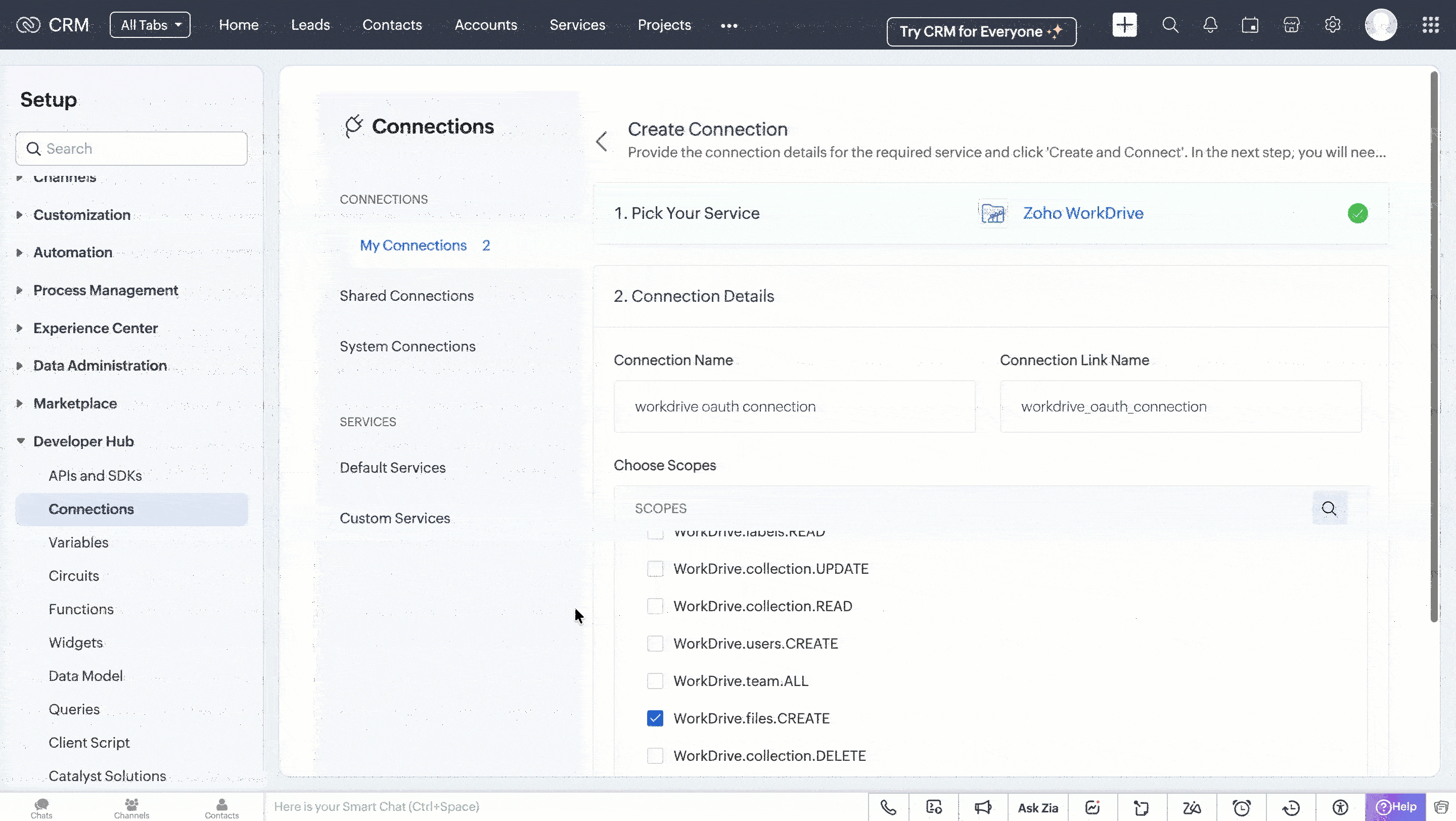Click the Zoho WorkDrive service link
1456x821 pixels.
pyautogui.click(x=1082, y=213)
